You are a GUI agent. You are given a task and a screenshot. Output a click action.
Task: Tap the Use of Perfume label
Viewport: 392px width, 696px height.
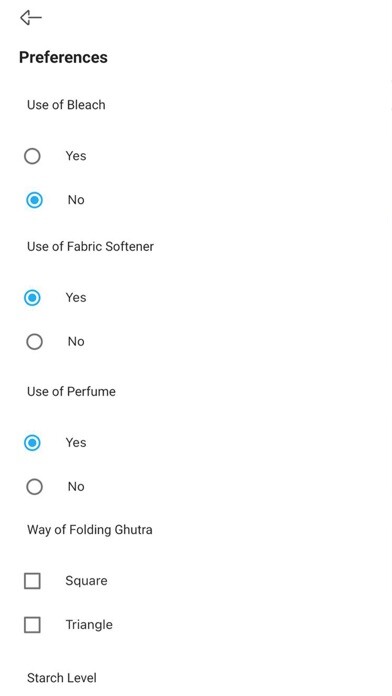(x=71, y=392)
